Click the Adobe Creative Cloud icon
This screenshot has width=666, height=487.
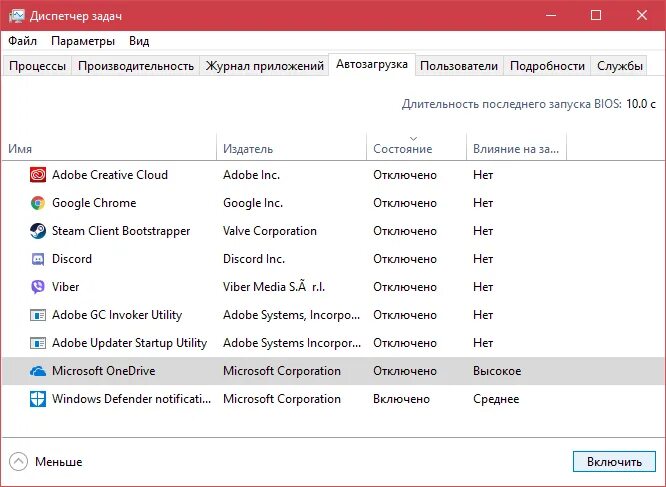click(38, 175)
